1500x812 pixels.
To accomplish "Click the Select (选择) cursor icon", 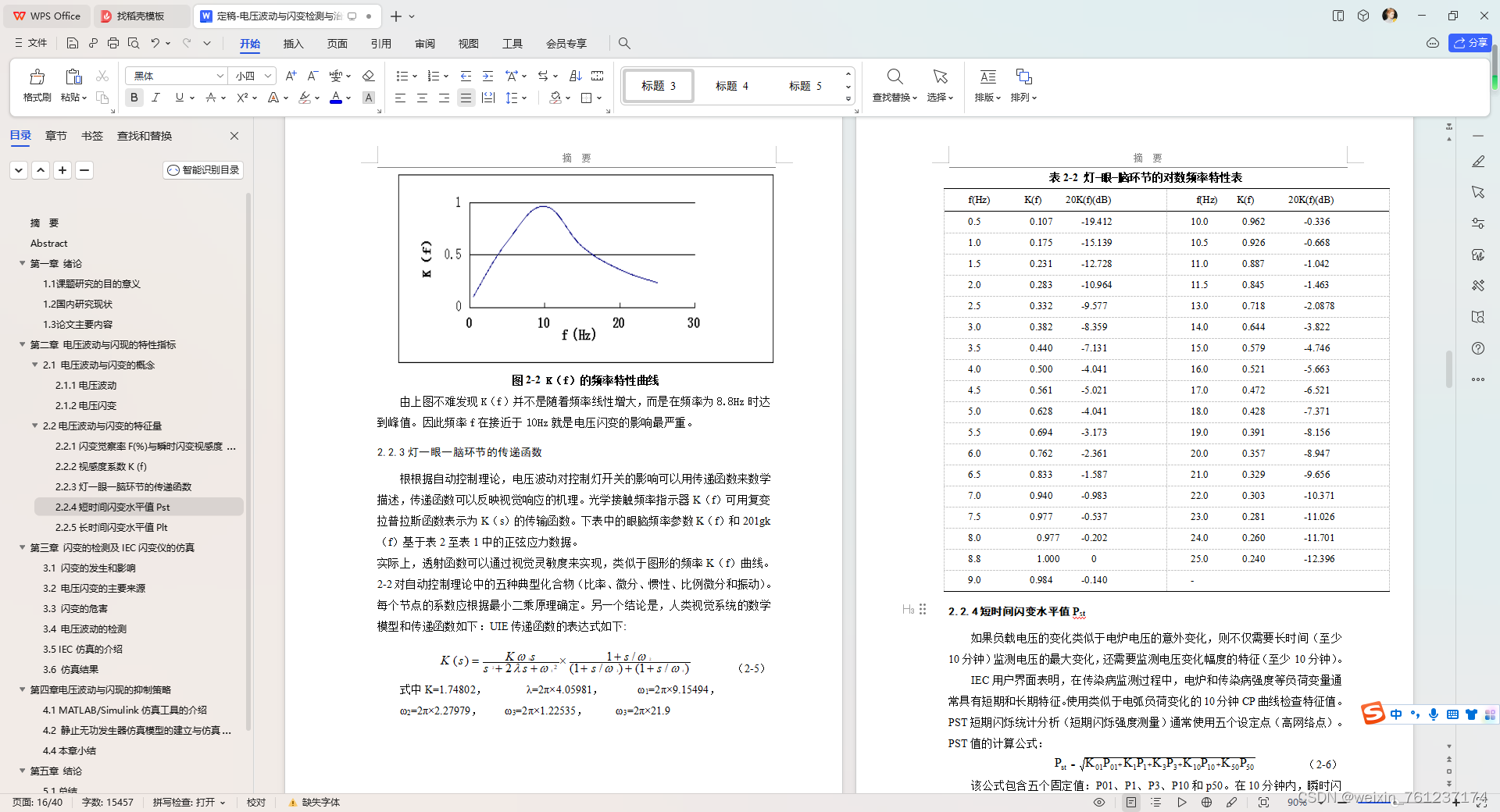I will pyautogui.click(x=940, y=77).
